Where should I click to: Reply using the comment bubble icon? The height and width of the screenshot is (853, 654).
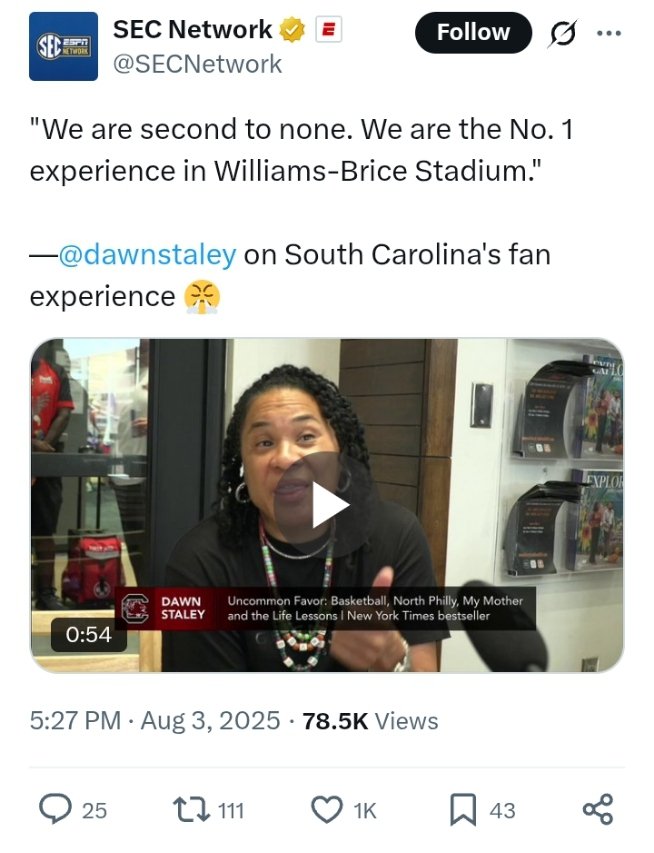coord(55,809)
